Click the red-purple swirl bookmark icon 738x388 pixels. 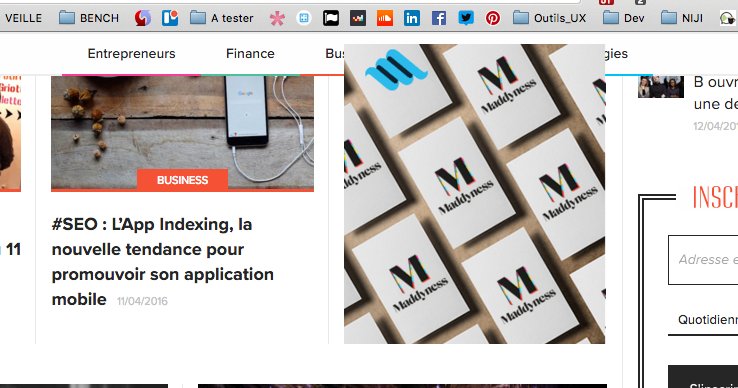coord(143,18)
